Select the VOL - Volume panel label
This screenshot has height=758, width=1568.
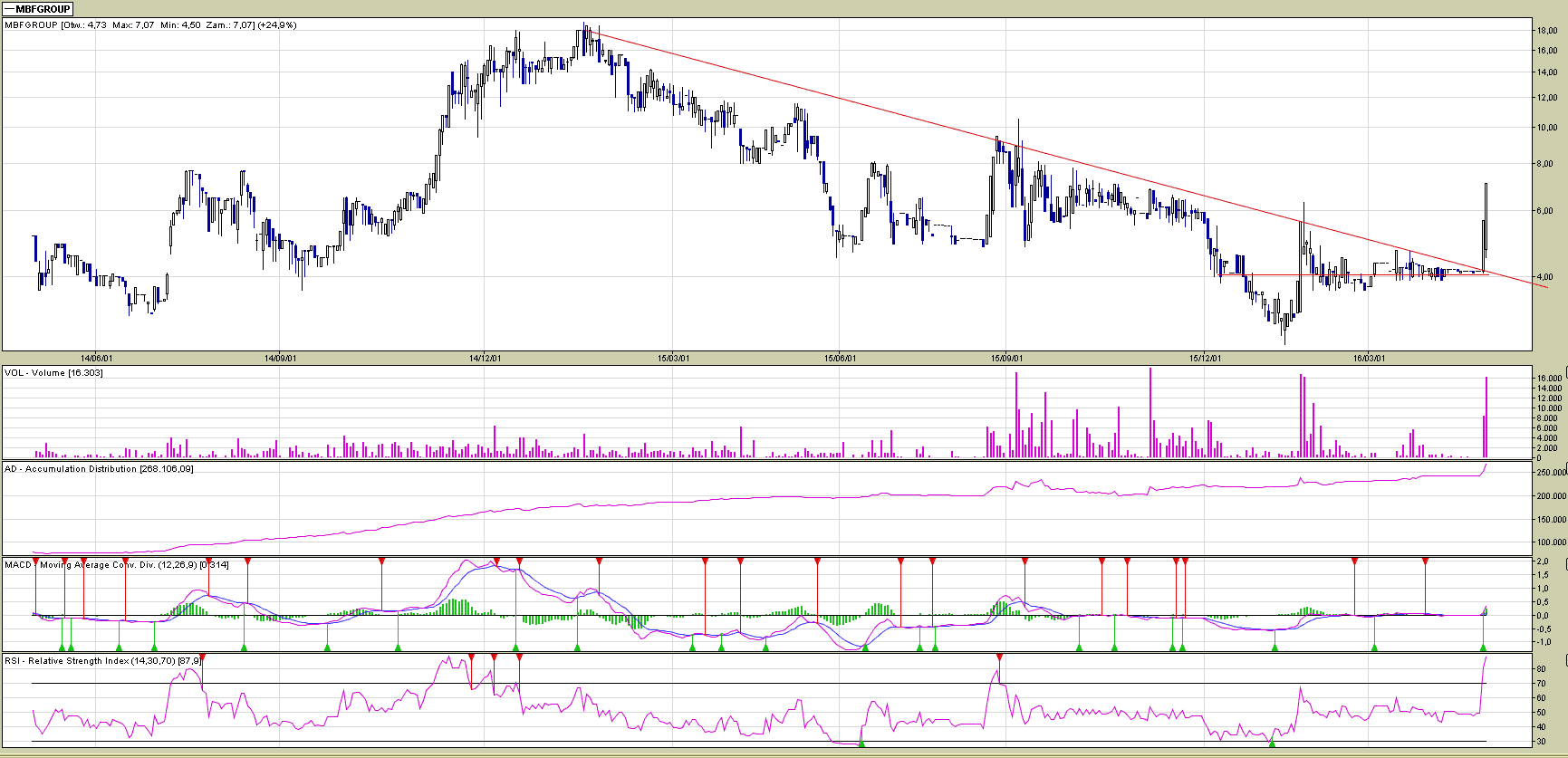click(x=53, y=373)
